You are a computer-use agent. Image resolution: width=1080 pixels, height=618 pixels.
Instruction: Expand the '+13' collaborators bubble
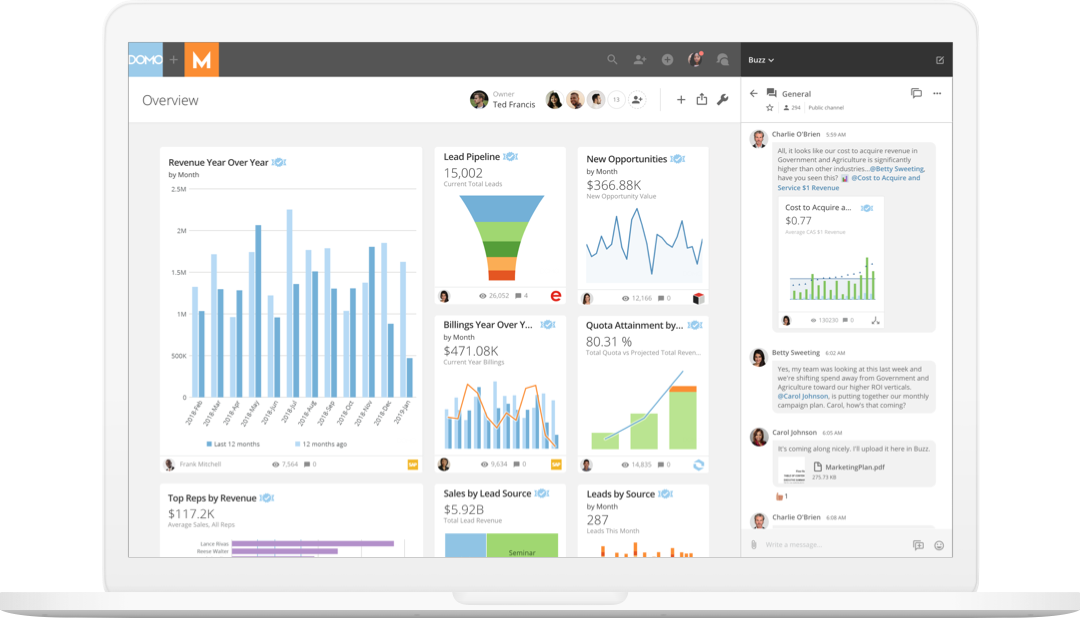(x=617, y=100)
